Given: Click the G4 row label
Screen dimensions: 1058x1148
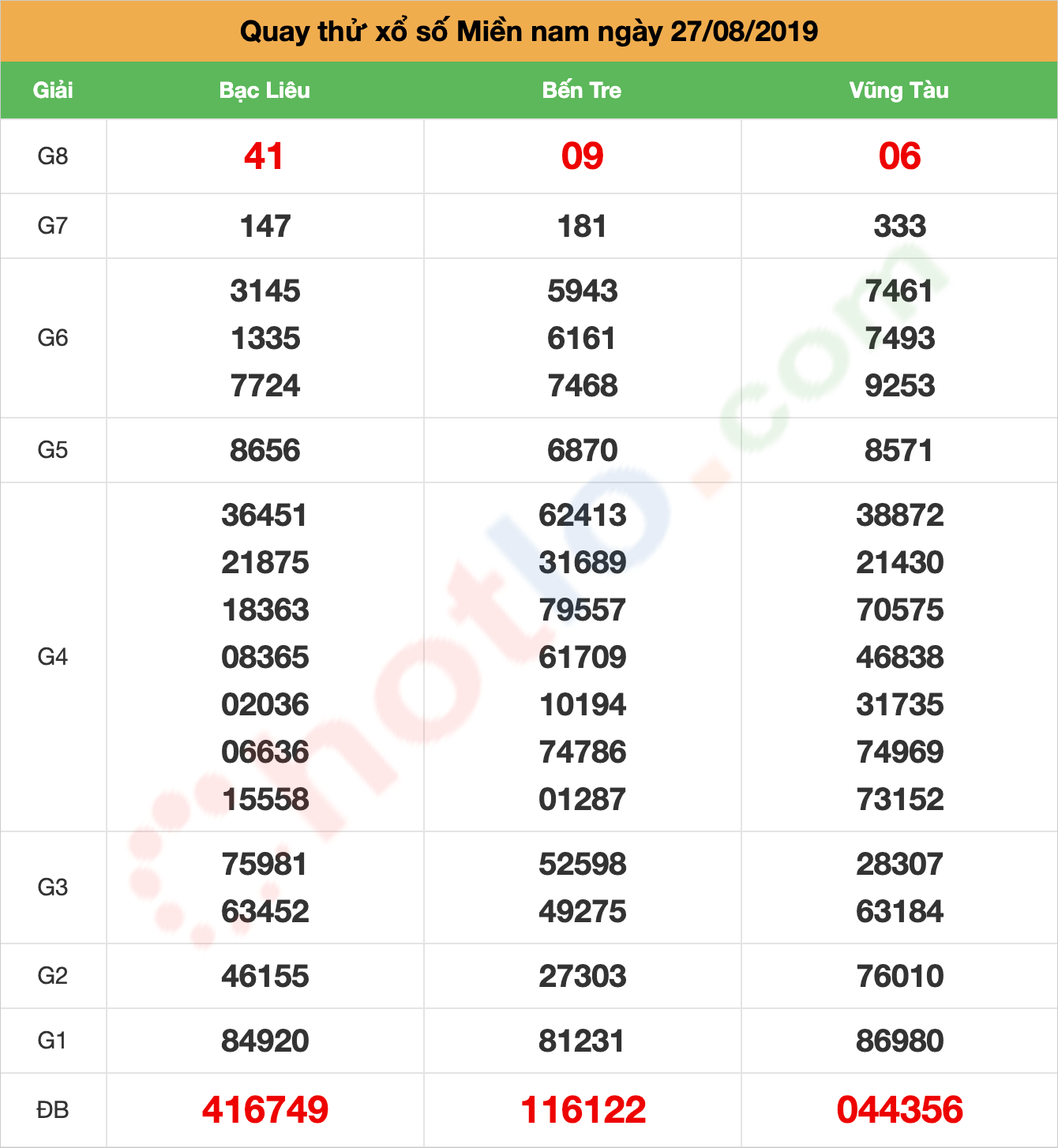Looking at the screenshot, I should [x=53, y=657].
